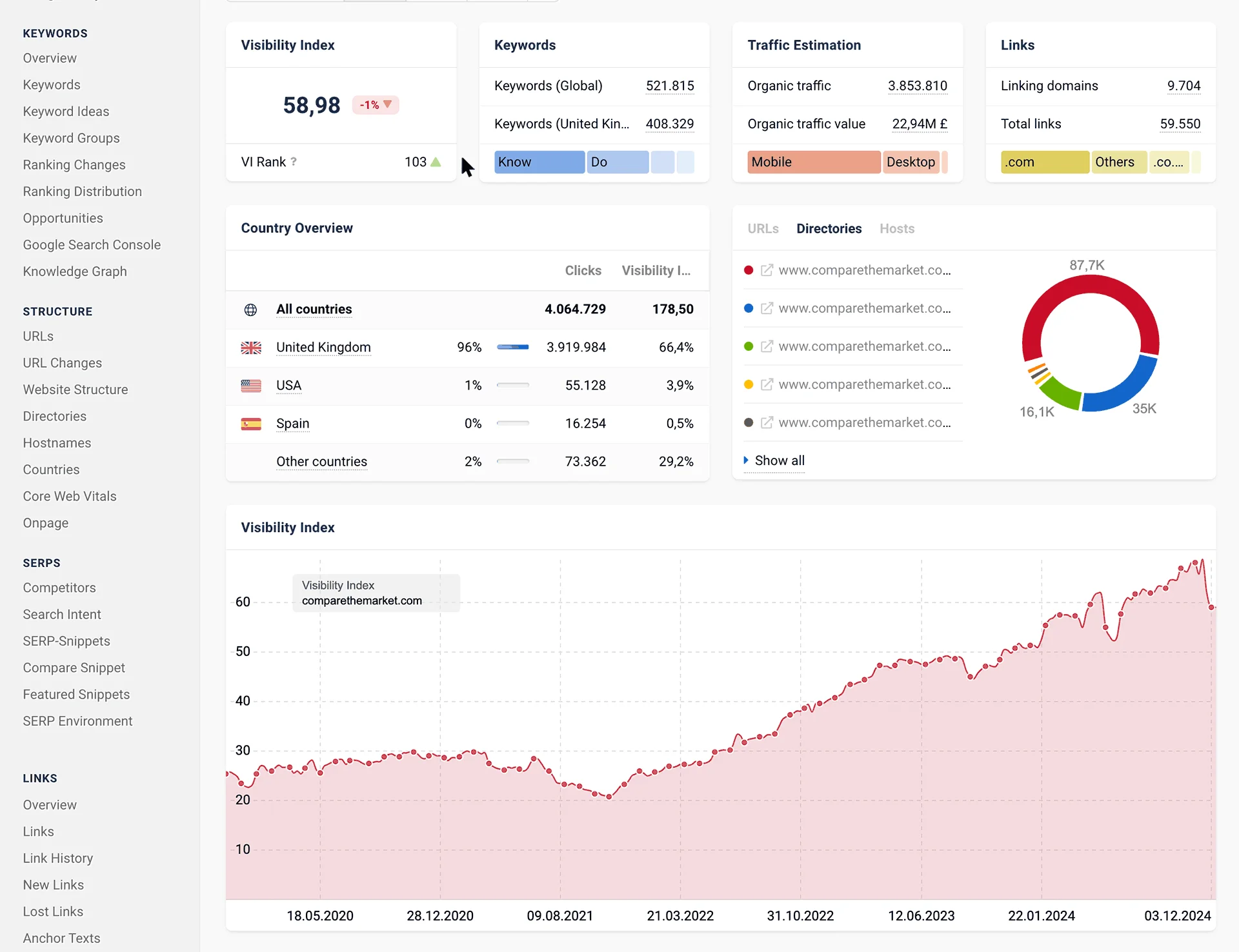Click the red segment of the directories donut chart
The width and height of the screenshot is (1239, 952).
point(1091,284)
